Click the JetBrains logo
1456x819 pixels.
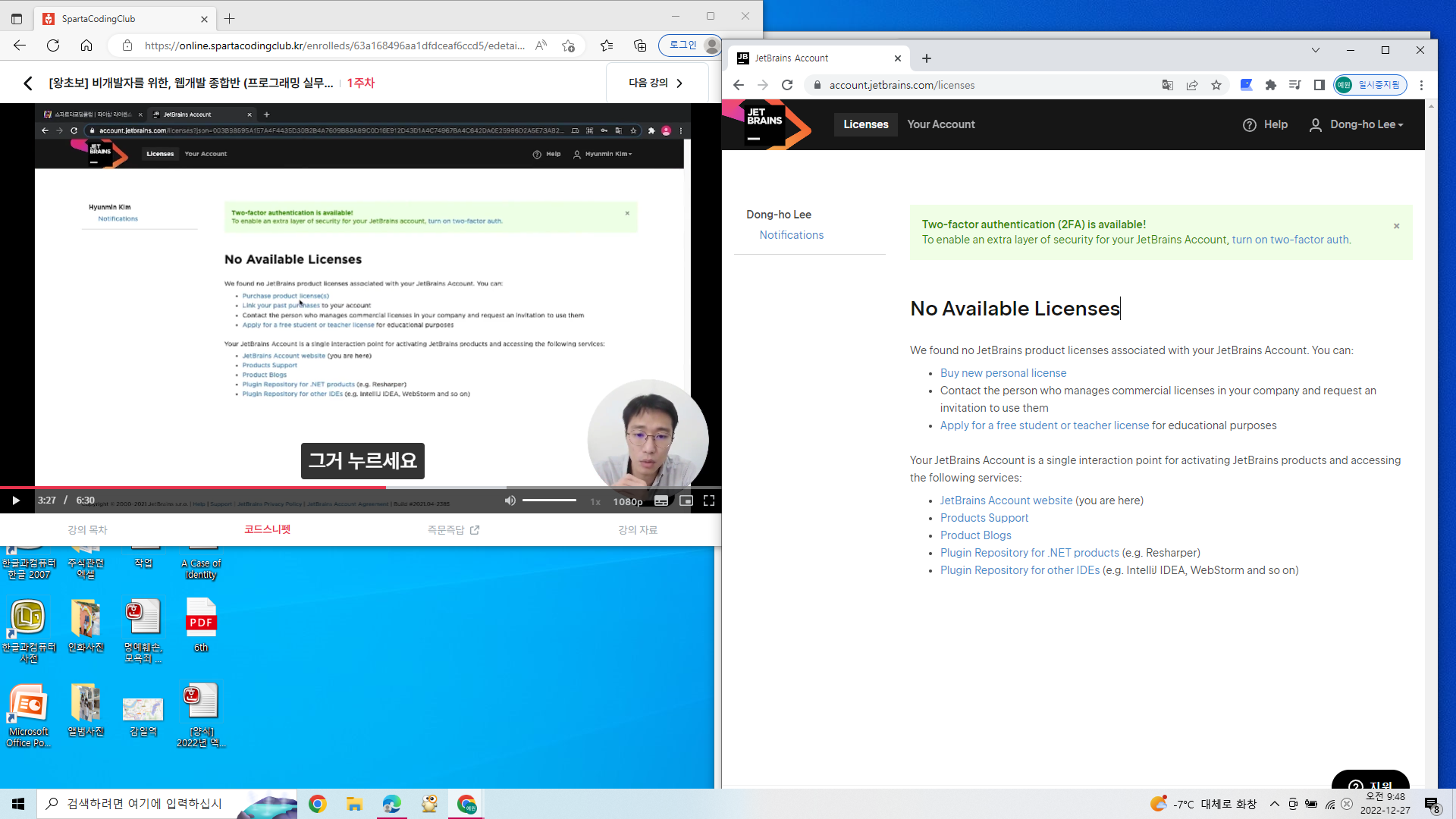[767, 124]
